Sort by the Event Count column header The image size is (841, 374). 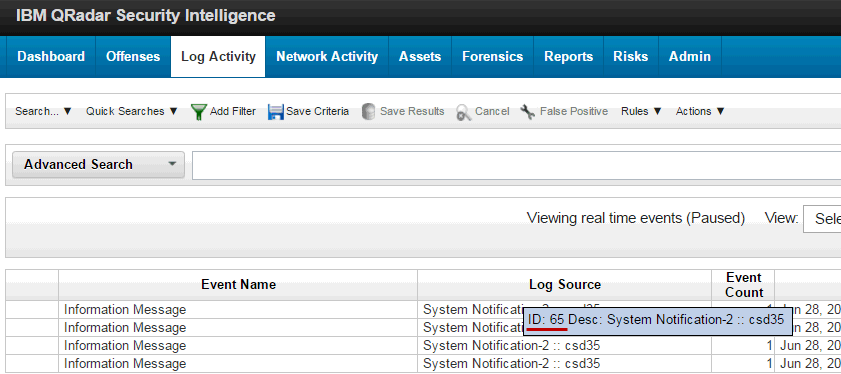coord(743,285)
